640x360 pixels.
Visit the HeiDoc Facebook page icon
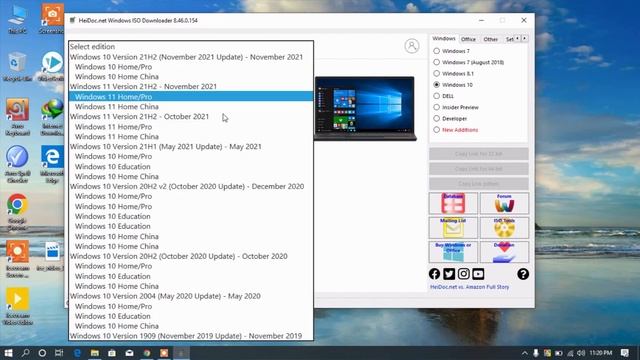point(434,274)
